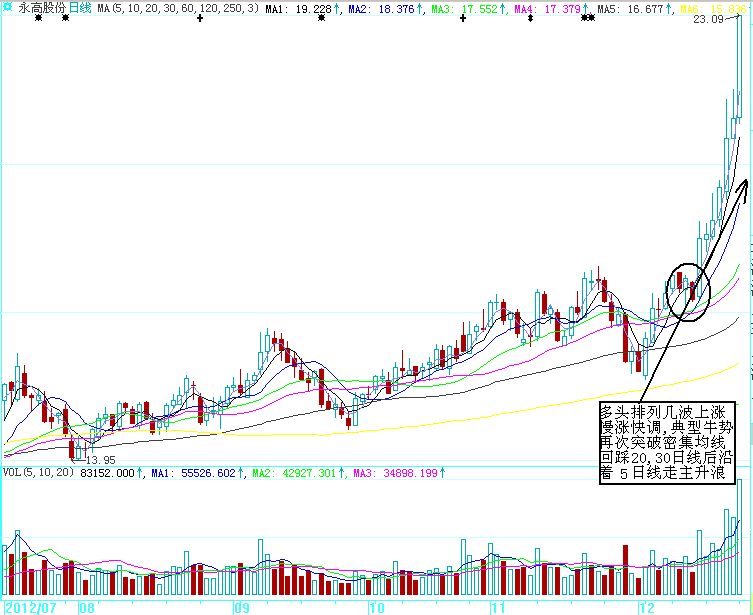Screen dimensions: 753x615
Task: Click the plus marker below the MA3 value
Action: [x=463, y=19]
